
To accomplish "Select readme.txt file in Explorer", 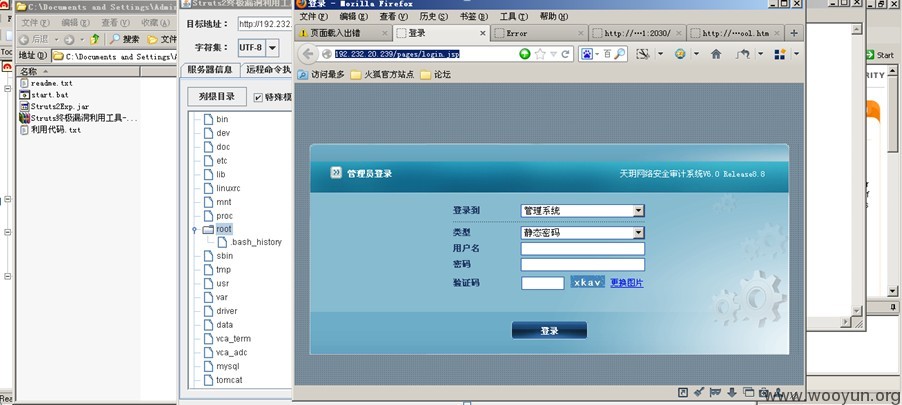I will [x=46, y=83].
